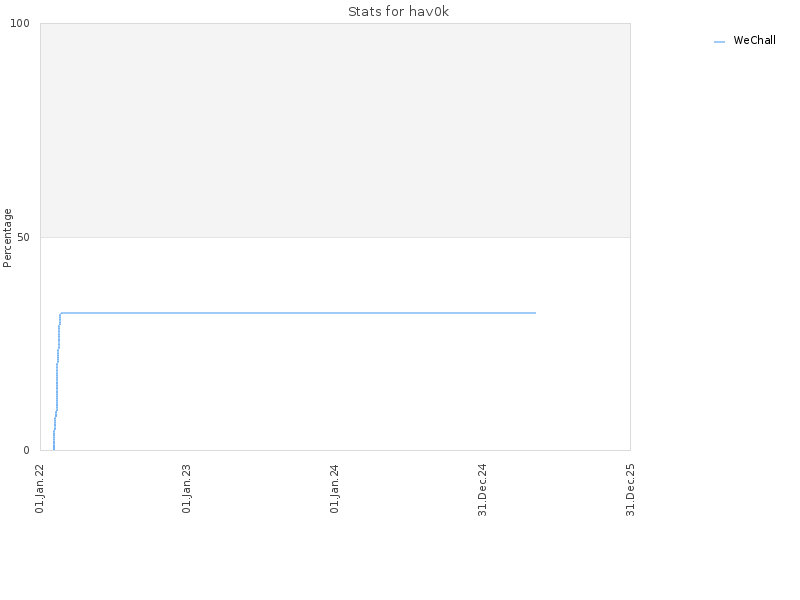The height and width of the screenshot is (600, 800).
Task: Click the right end of WeChall line
Action: [x=535, y=313]
